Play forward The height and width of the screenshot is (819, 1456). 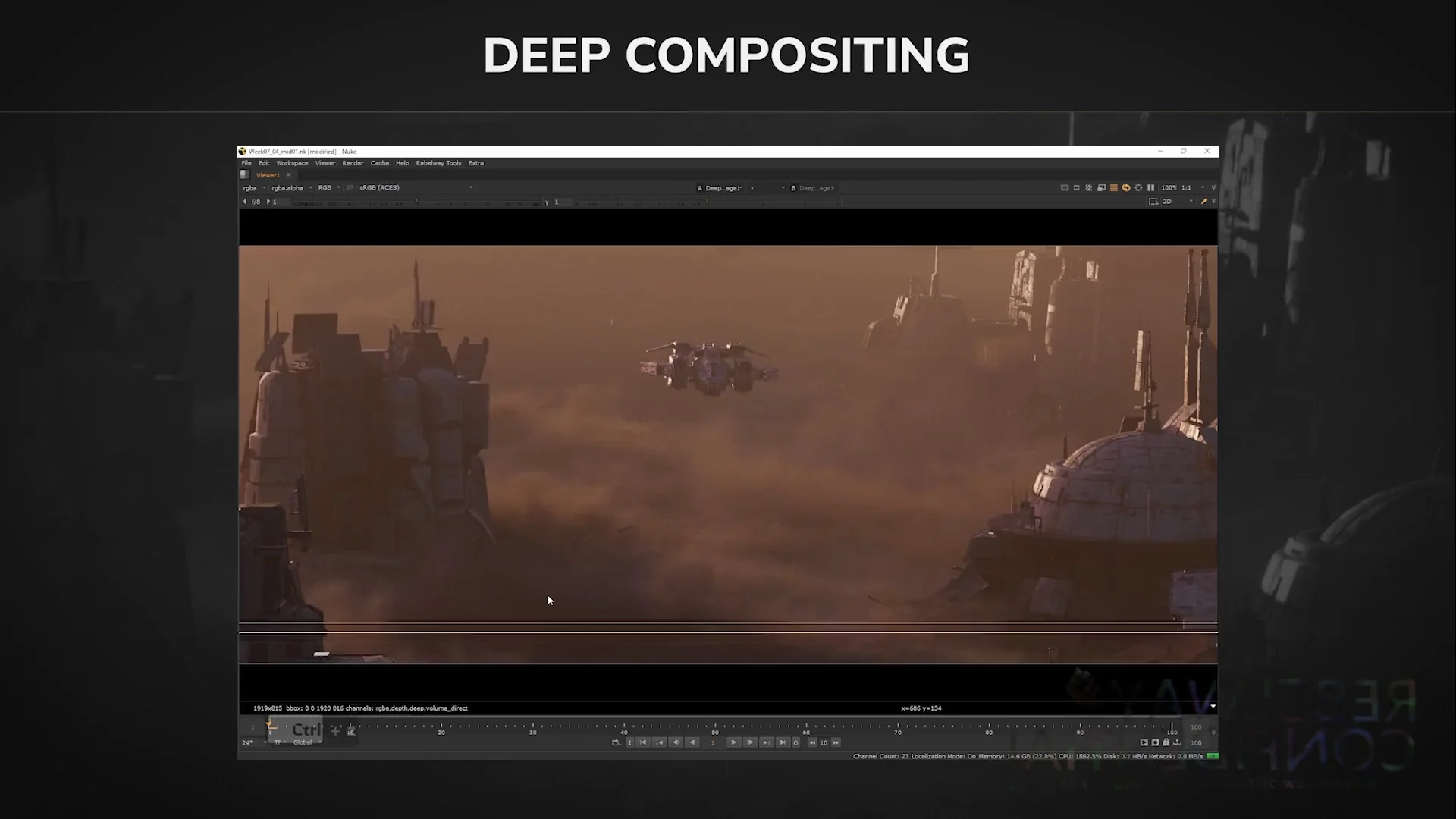[x=733, y=742]
